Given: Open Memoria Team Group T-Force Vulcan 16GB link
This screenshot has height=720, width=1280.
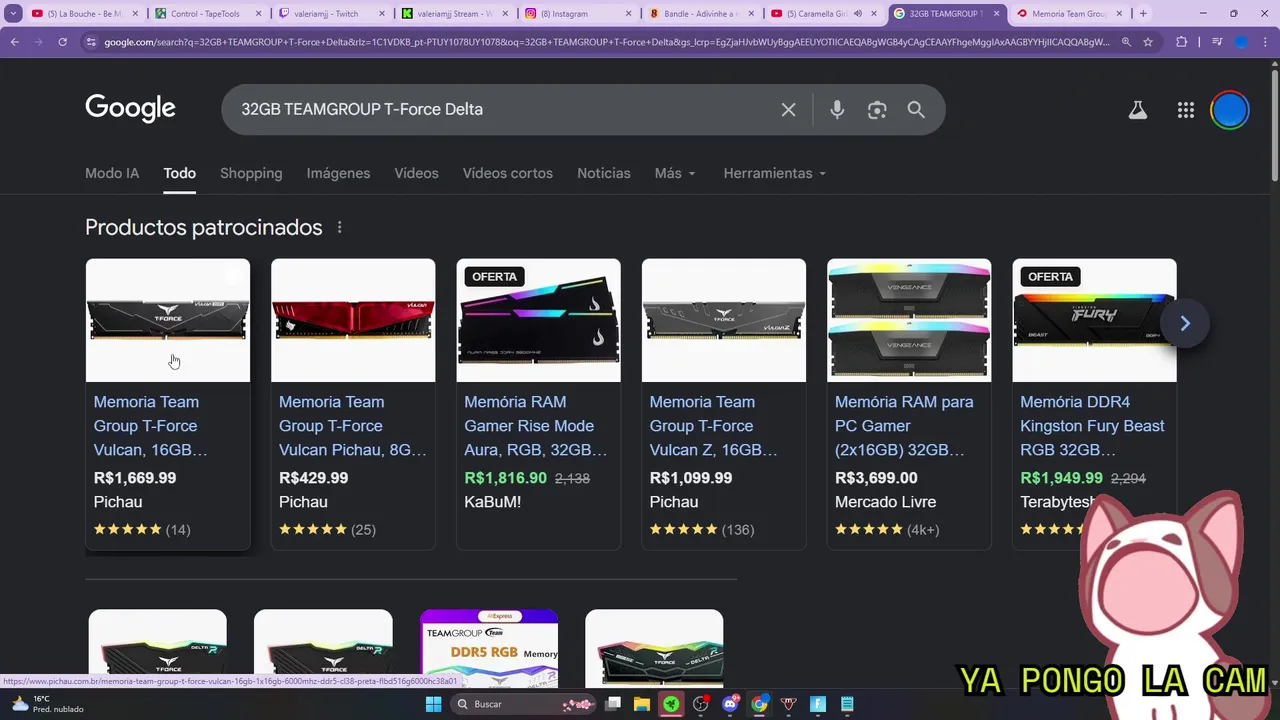Looking at the screenshot, I should coord(150,426).
